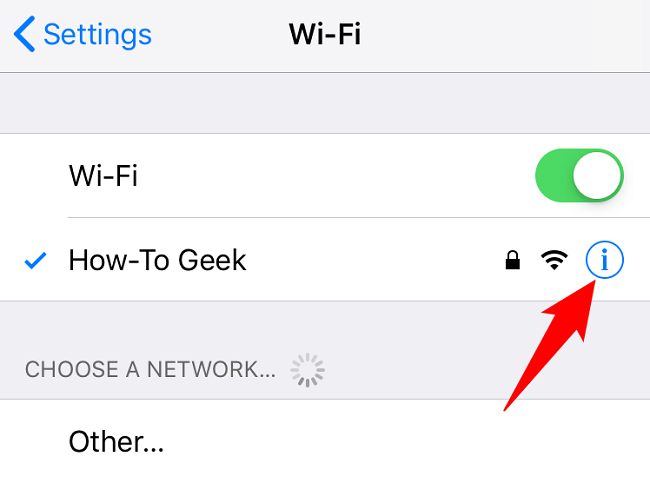
Task: Tap the network scanning spinner icon
Action: pyautogui.click(x=307, y=370)
